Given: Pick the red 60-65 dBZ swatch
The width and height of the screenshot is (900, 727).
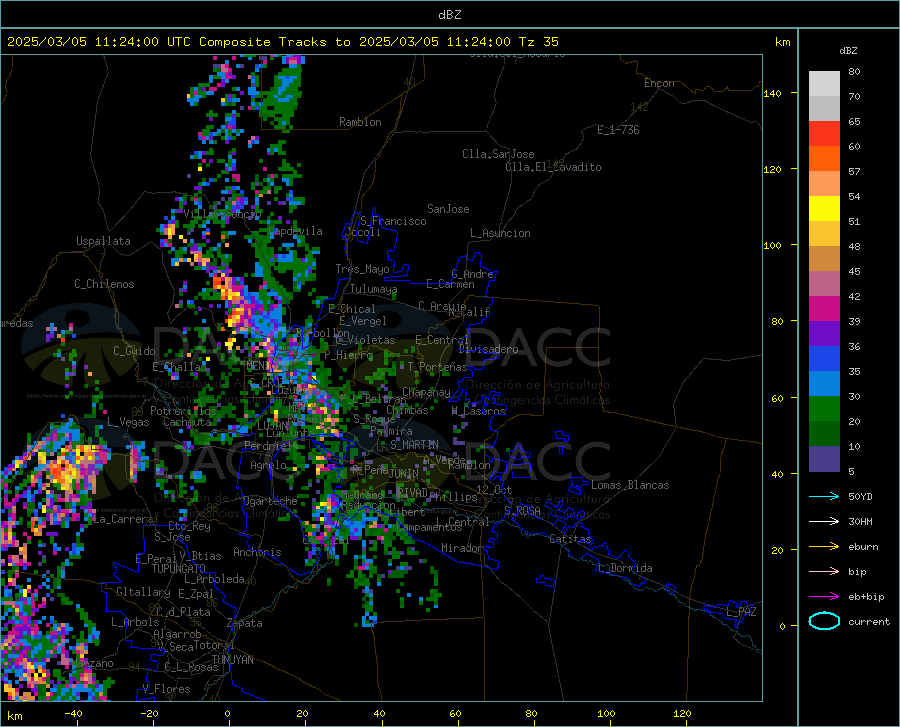Looking at the screenshot, I should coord(824,134).
